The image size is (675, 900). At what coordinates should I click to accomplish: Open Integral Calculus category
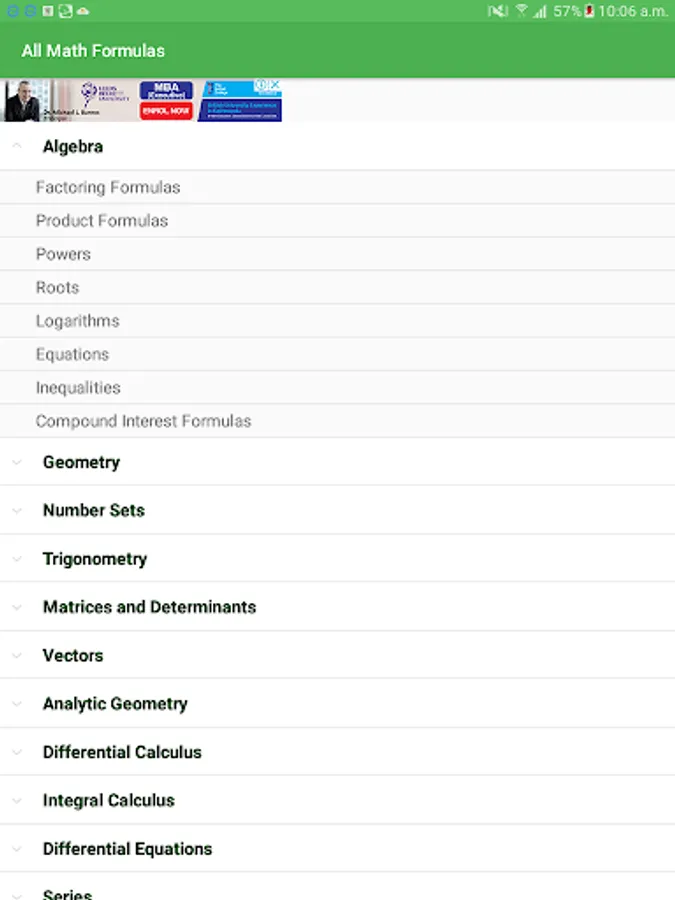coord(108,801)
